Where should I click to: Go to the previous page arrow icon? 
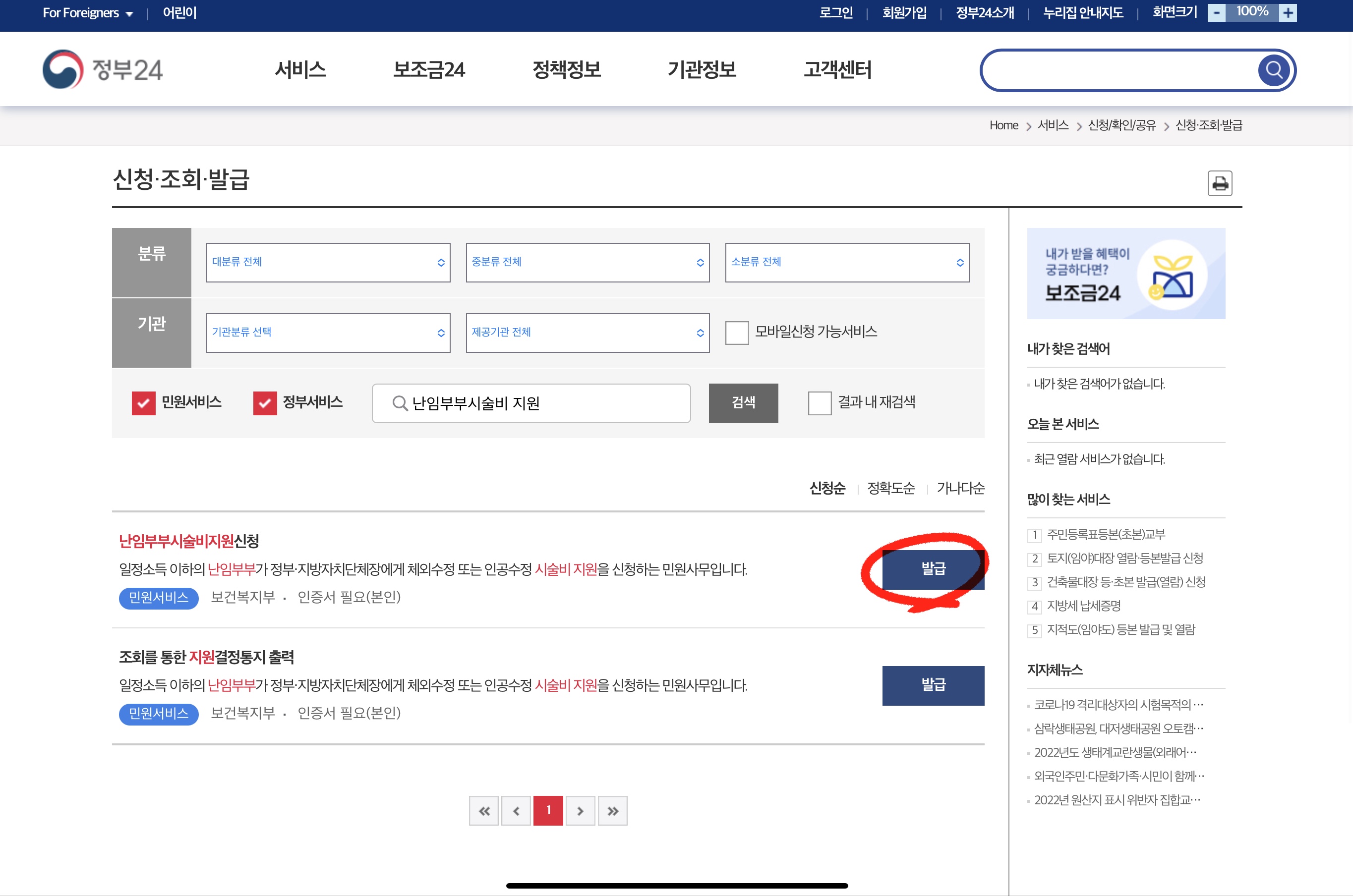pos(516,810)
